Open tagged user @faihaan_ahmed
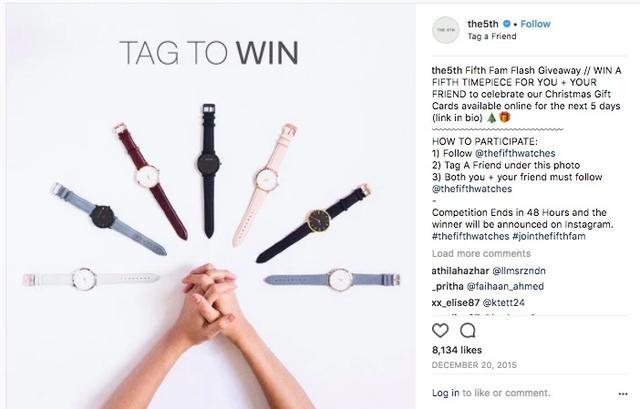Viewport: 640px width, 409px height. (505, 287)
